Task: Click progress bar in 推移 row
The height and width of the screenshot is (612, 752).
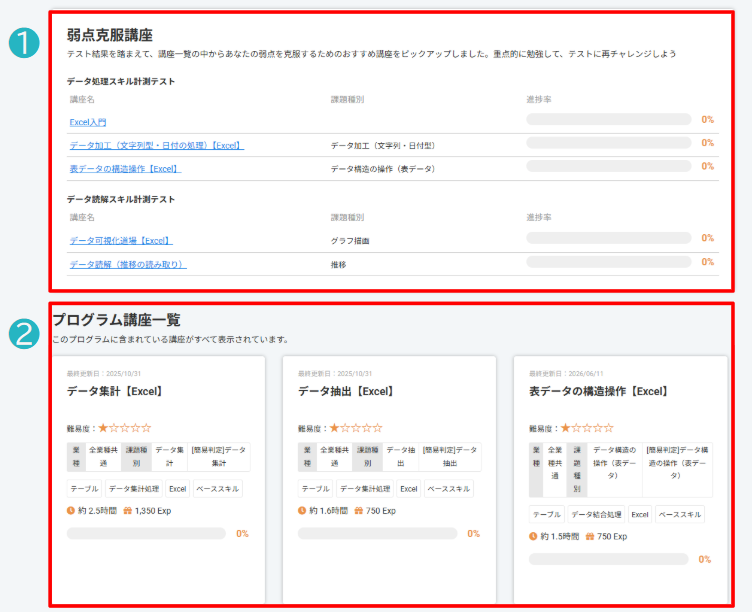Action: pos(609,262)
